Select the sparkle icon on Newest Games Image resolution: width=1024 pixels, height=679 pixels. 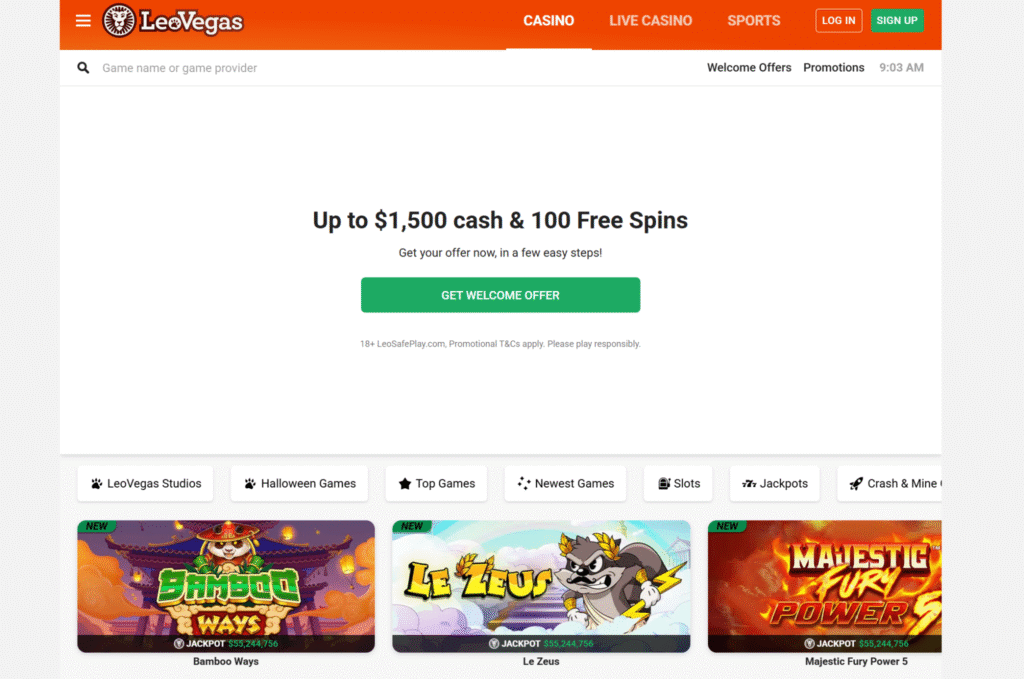click(x=524, y=484)
